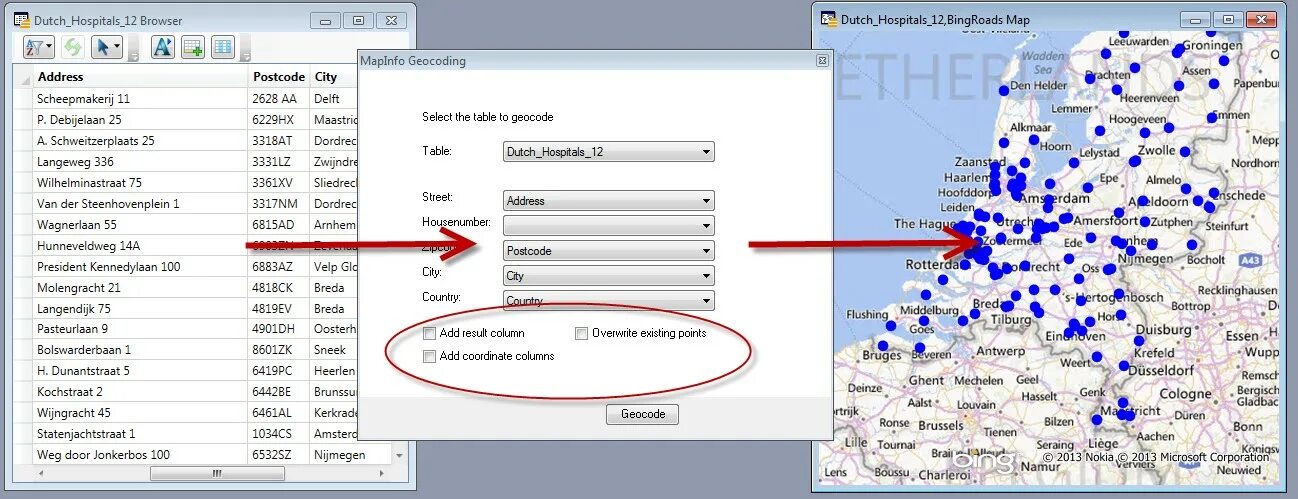Click 'Pasteurlaan 9' in the Browser
The height and width of the screenshot is (499, 1298).
click(x=140, y=329)
